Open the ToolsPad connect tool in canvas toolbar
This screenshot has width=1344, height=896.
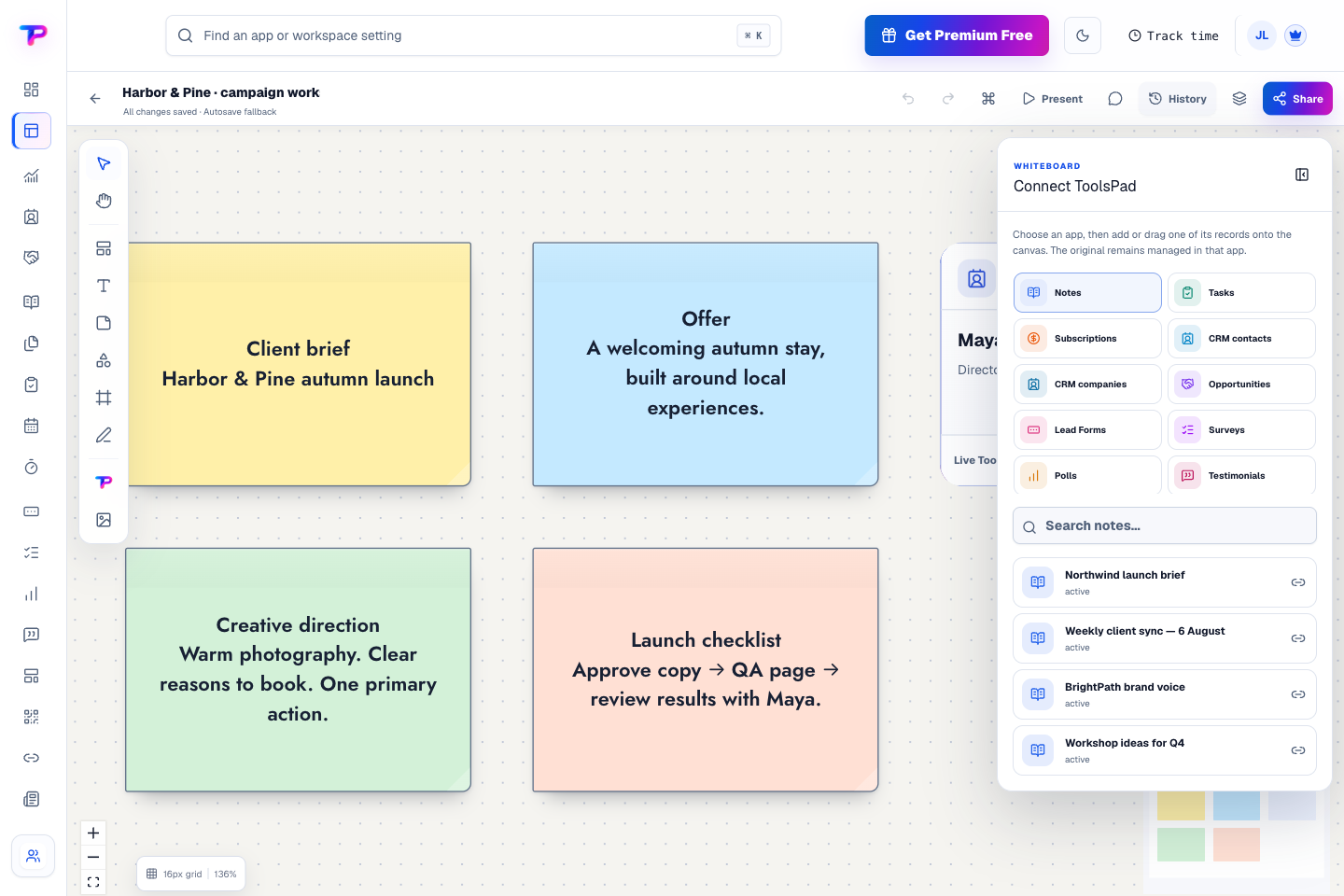pos(104,483)
